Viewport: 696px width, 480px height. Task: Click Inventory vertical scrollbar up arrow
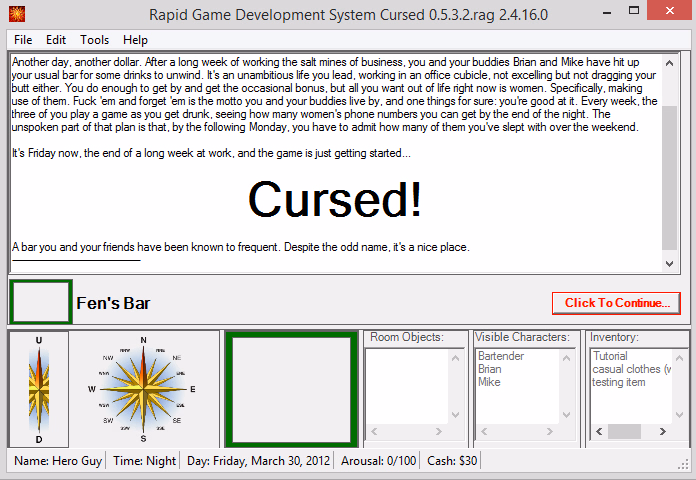[x=679, y=358]
